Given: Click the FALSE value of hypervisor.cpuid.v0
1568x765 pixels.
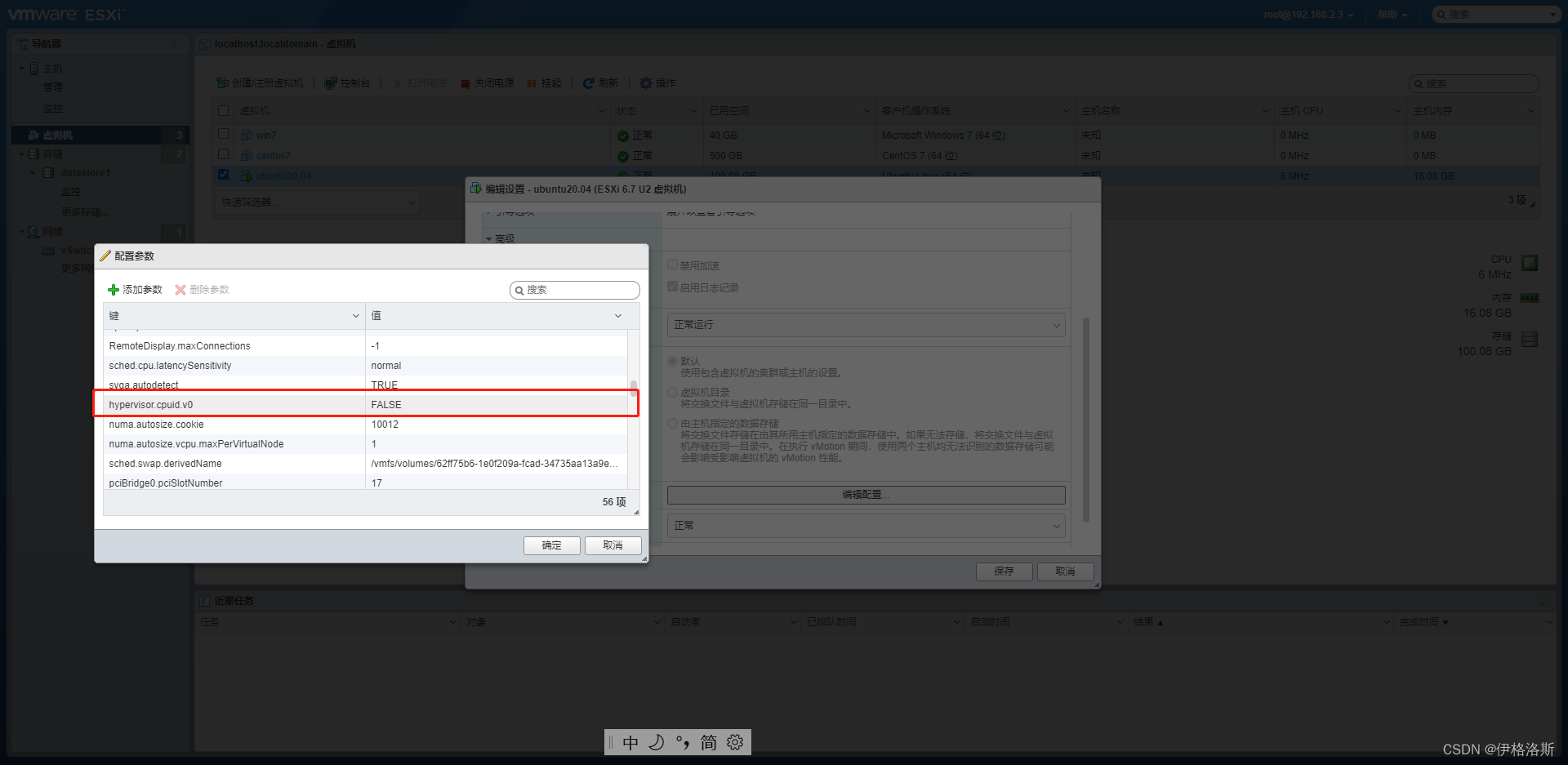Looking at the screenshot, I should pyautogui.click(x=386, y=405).
